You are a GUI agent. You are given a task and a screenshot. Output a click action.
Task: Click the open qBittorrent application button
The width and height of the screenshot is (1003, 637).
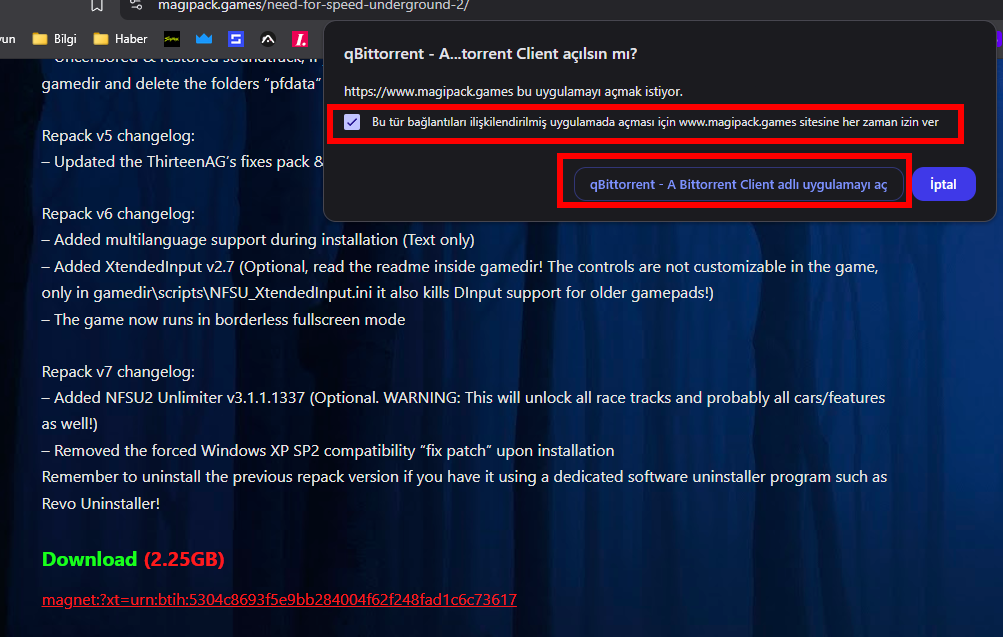tap(739, 184)
